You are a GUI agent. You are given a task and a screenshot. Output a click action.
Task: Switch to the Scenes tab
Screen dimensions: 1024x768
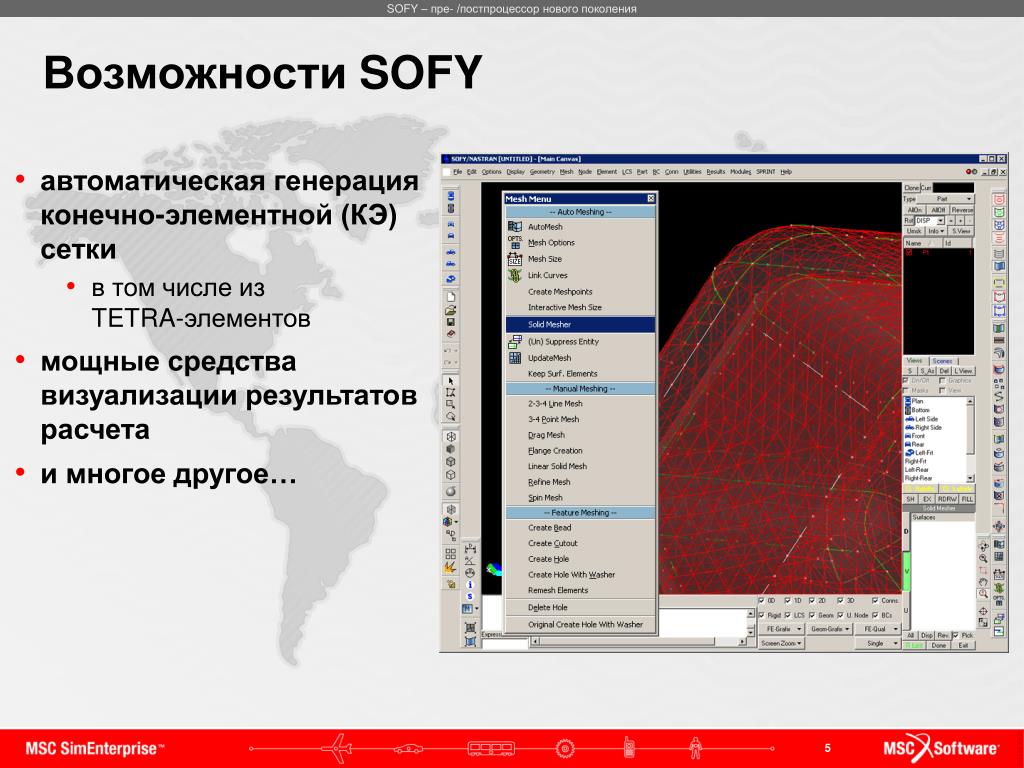click(942, 360)
